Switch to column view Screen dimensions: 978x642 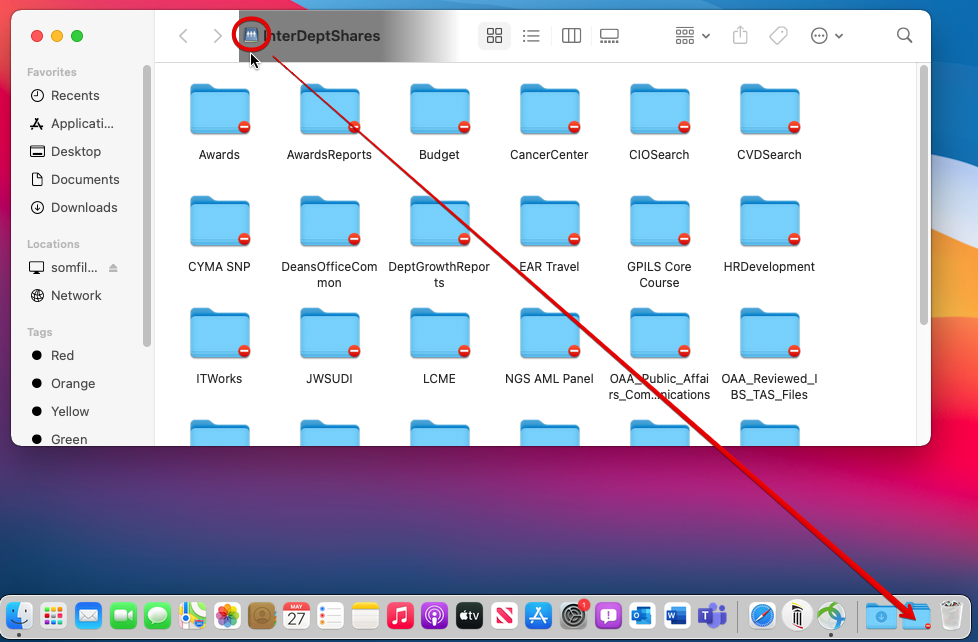571,36
